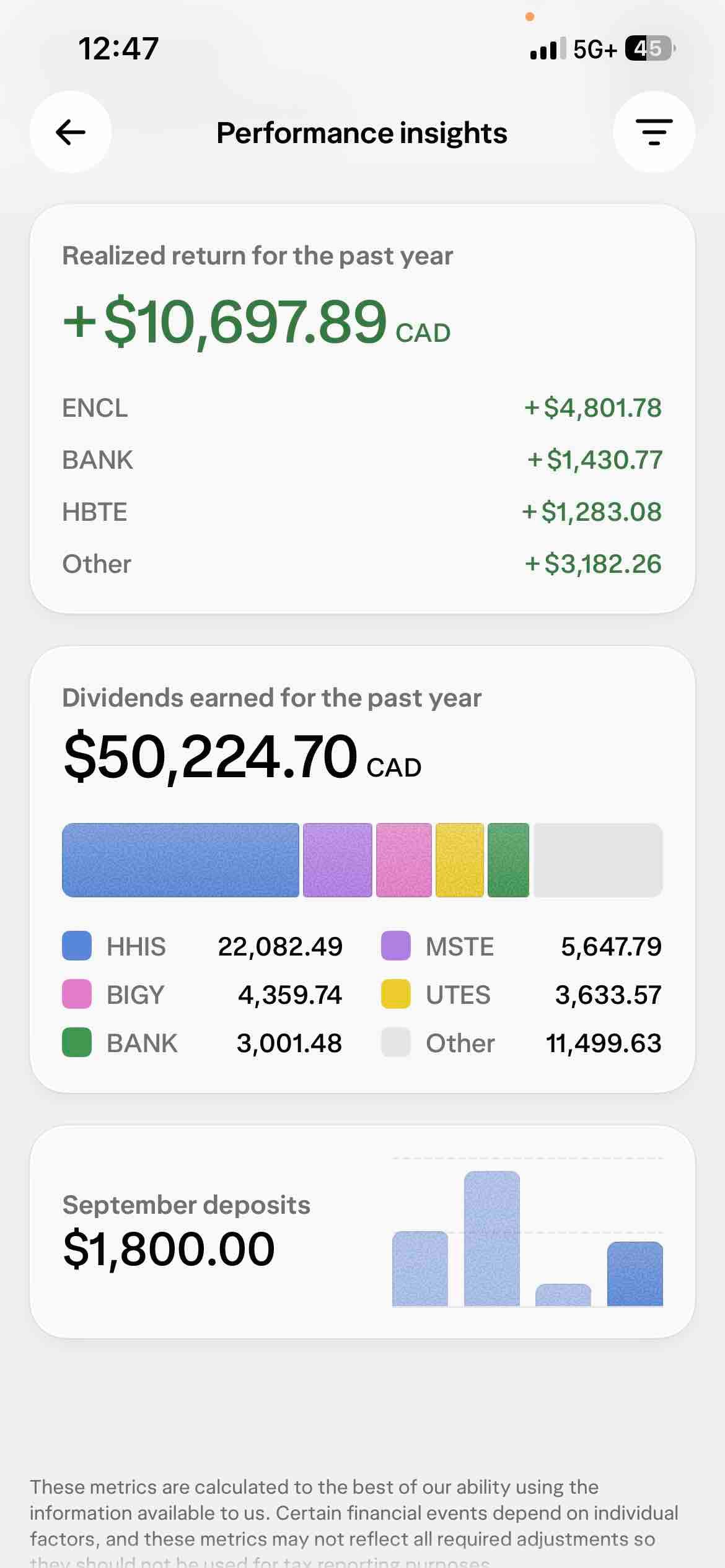
Task: Select the purple MSTE legend swatch
Action: 395,946
